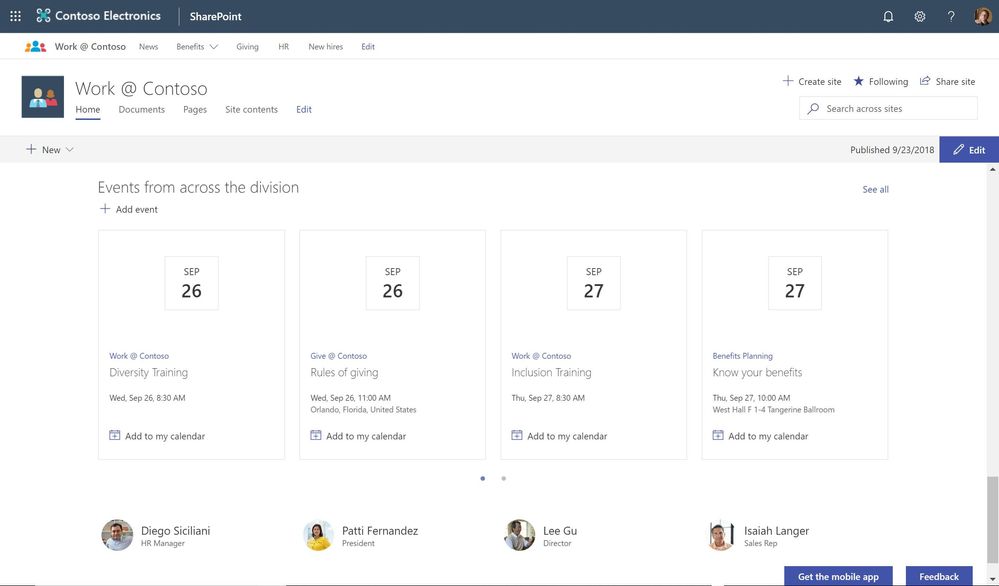Expand the Benefits menu chevron

coord(213,46)
